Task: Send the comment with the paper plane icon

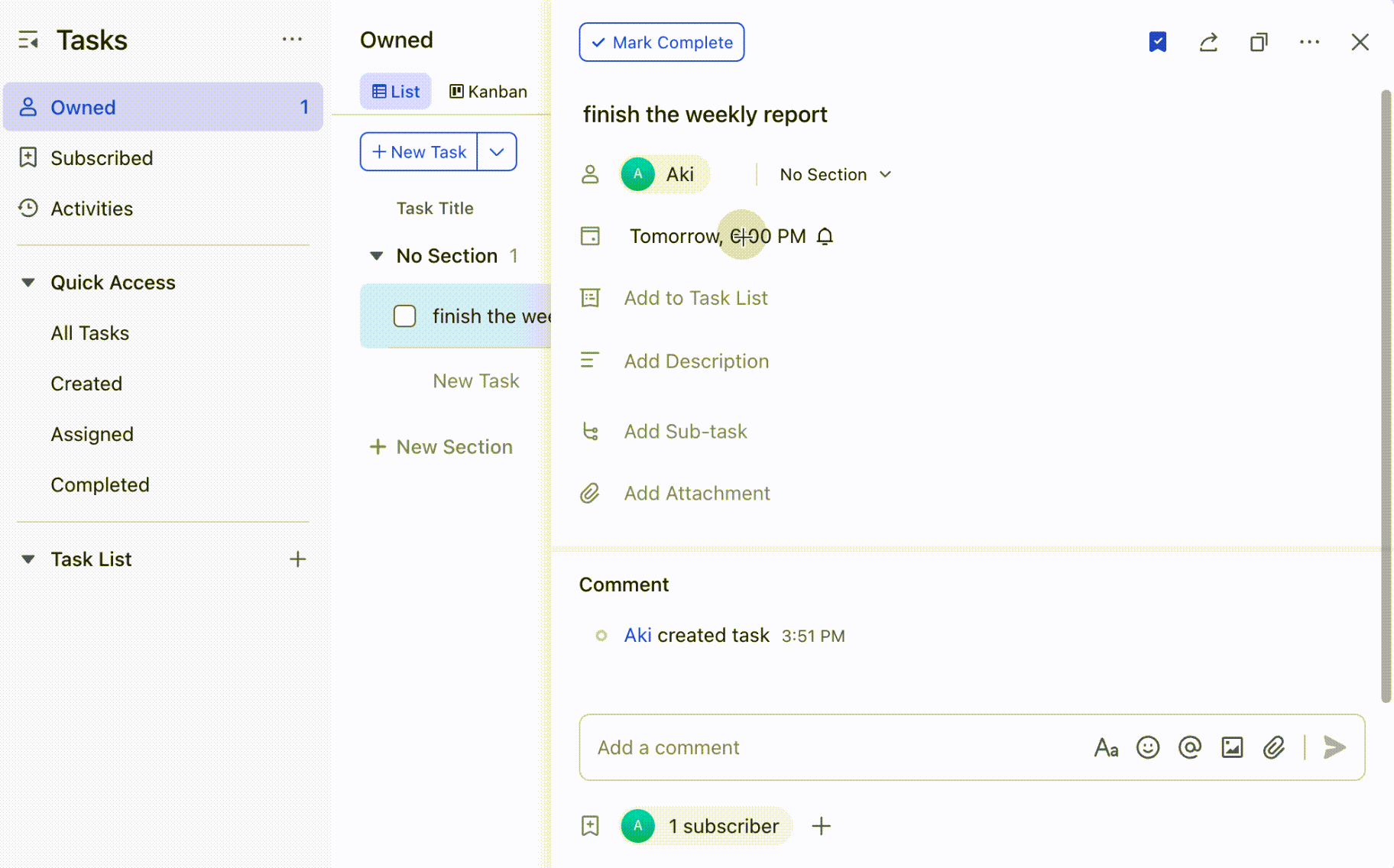Action: pos(1334,747)
